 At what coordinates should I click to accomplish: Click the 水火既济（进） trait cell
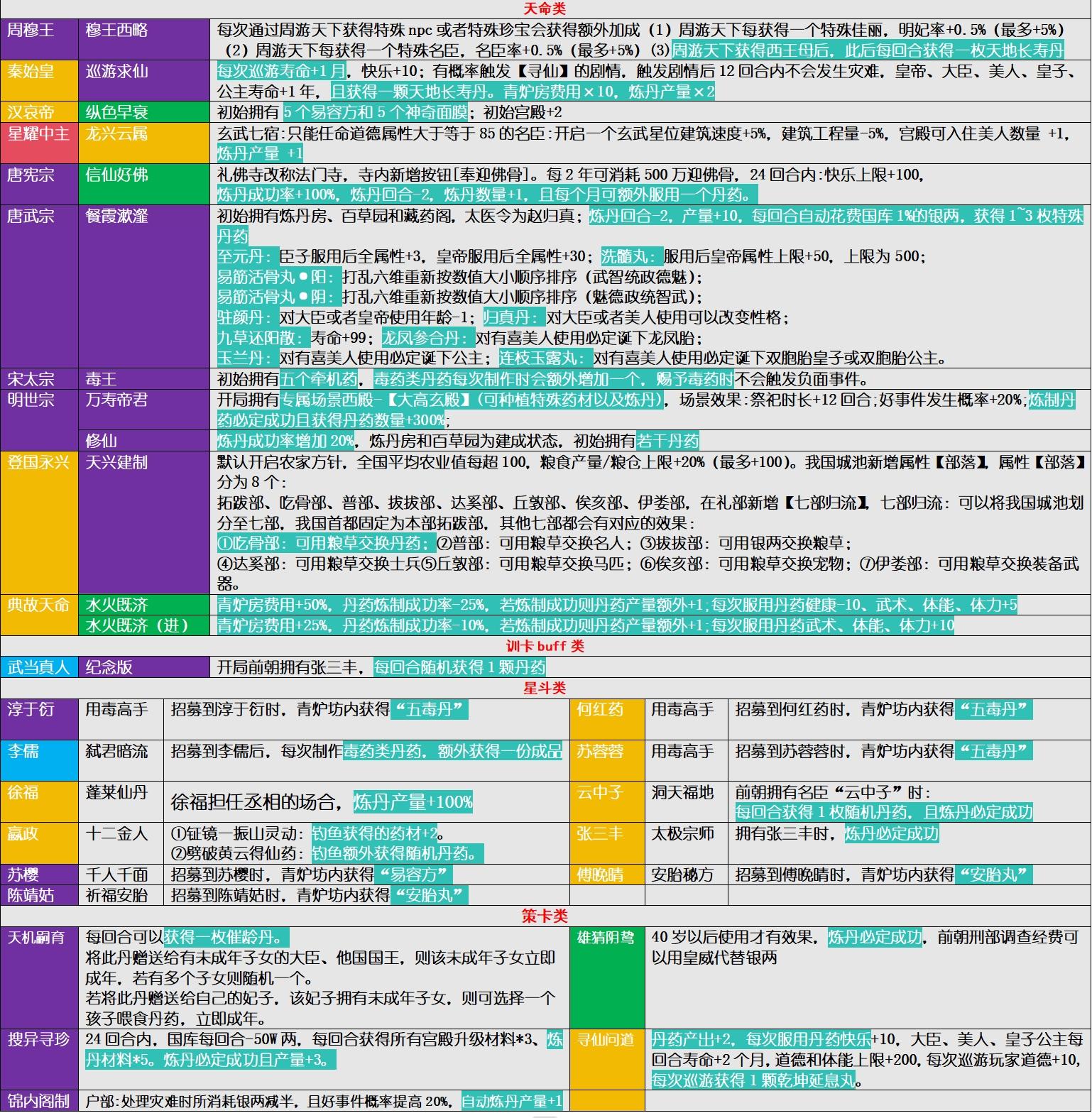(143, 625)
